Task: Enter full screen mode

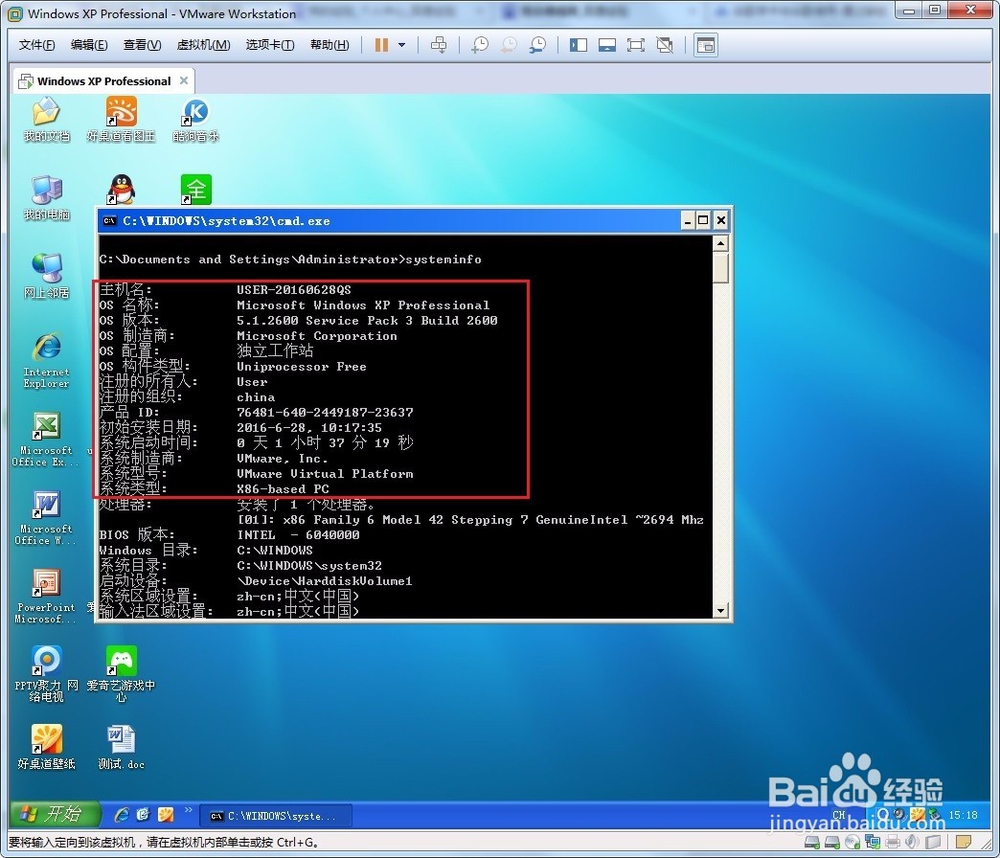Action: click(636, 45)
